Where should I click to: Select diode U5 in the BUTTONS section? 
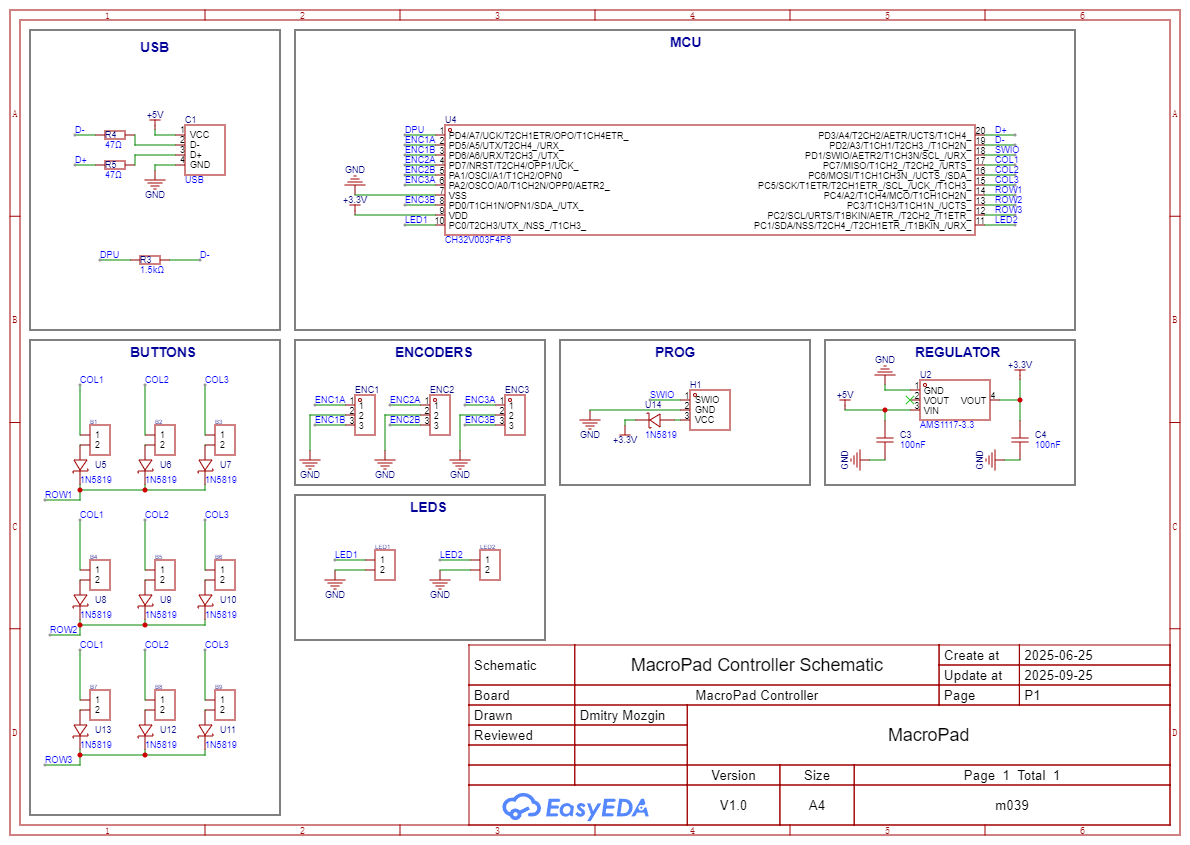81,466
